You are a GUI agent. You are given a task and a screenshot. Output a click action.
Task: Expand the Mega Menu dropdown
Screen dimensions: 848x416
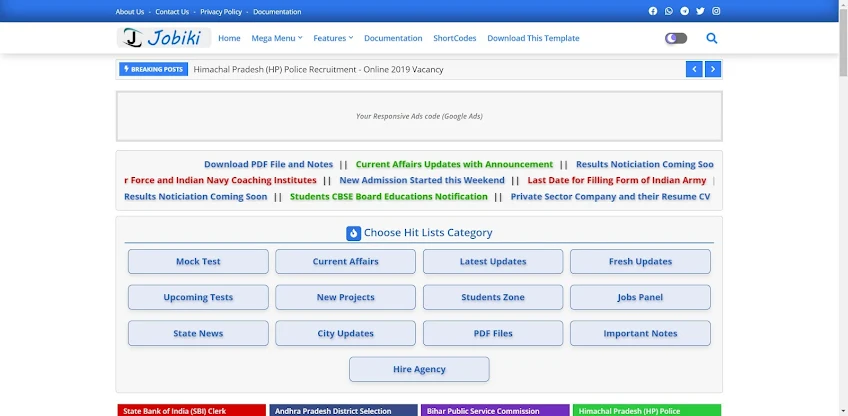(x=277, y=38)
